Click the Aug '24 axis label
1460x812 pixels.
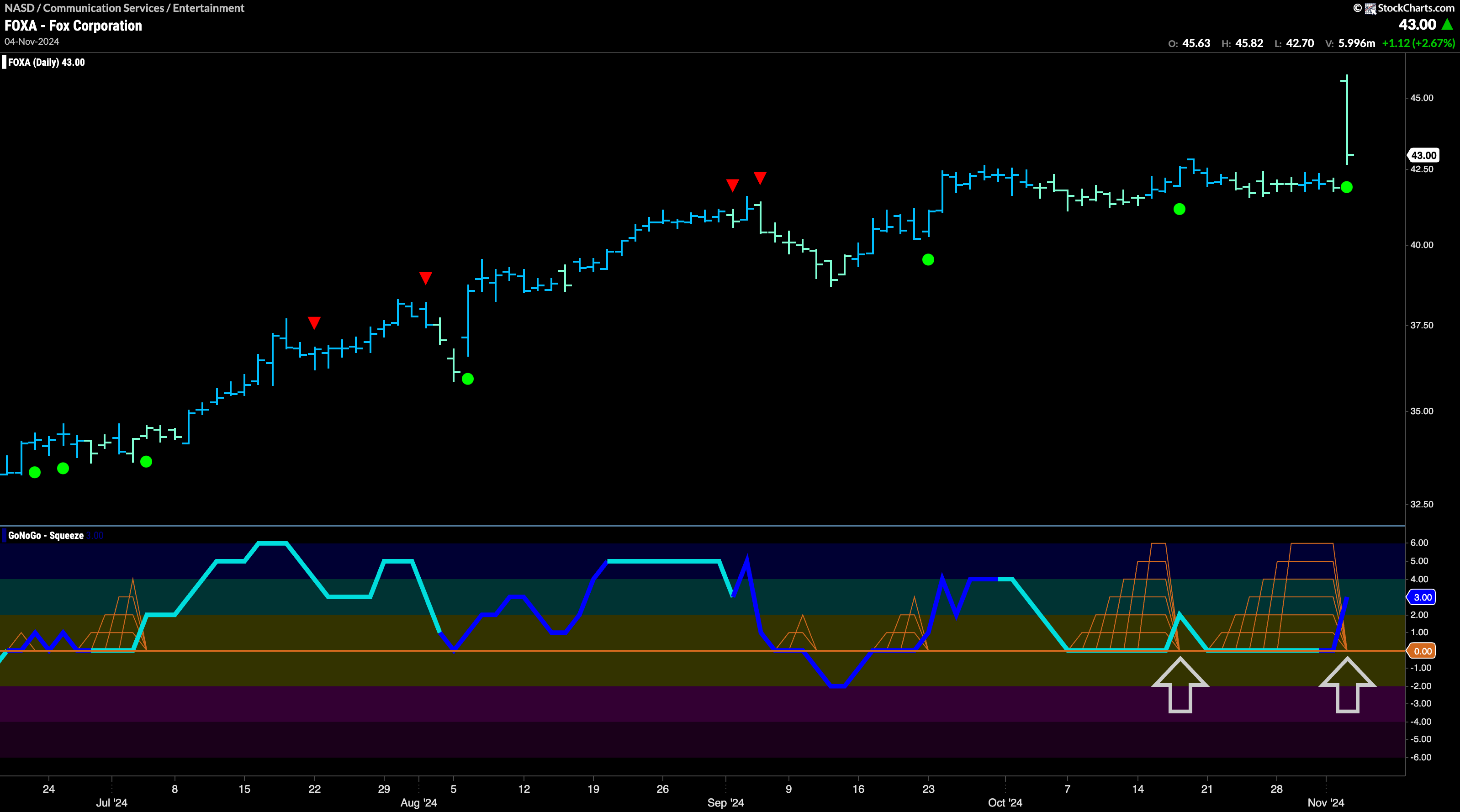419,802
